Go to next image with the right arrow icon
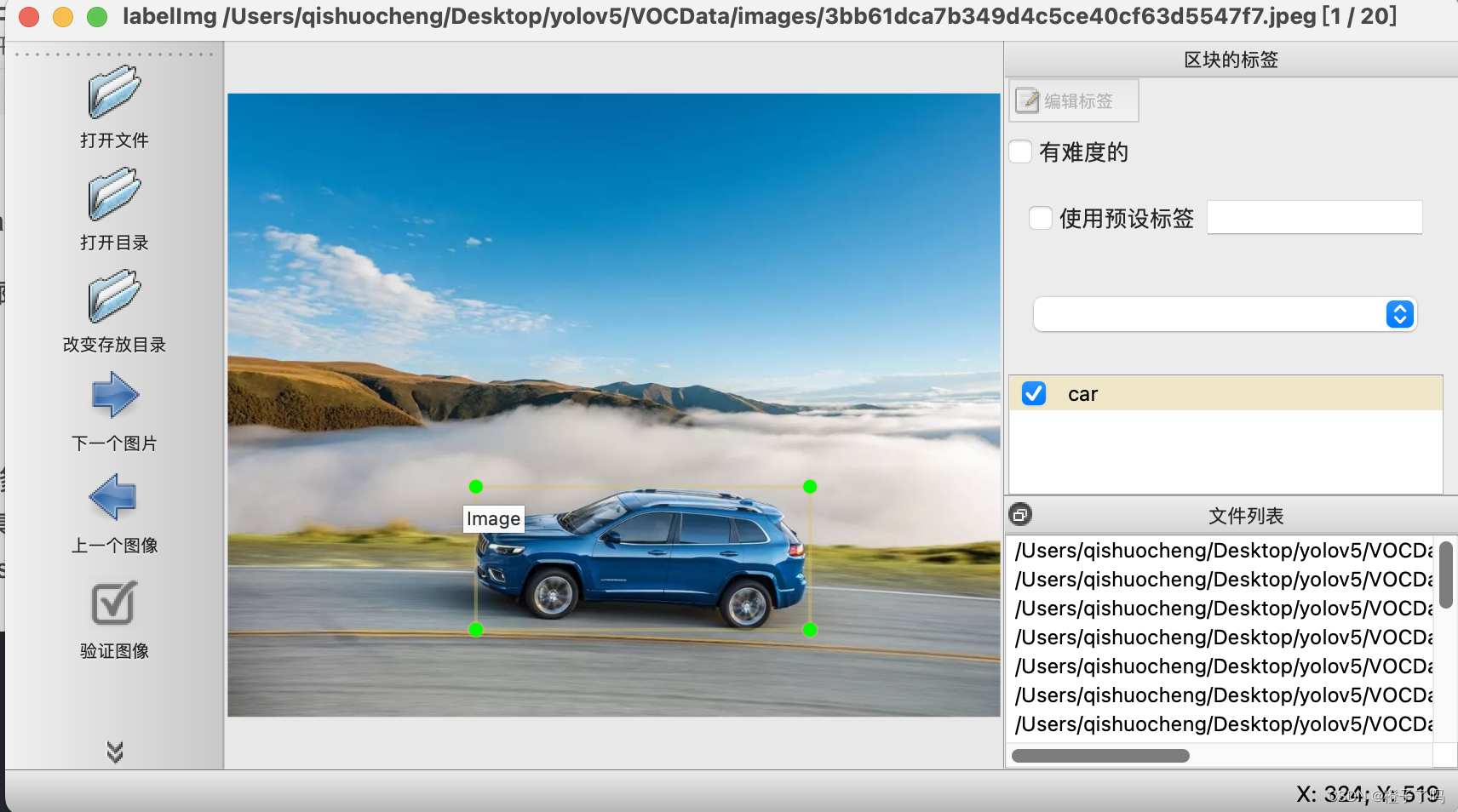Screen dimensions: 1458x812 click(114, 395)
